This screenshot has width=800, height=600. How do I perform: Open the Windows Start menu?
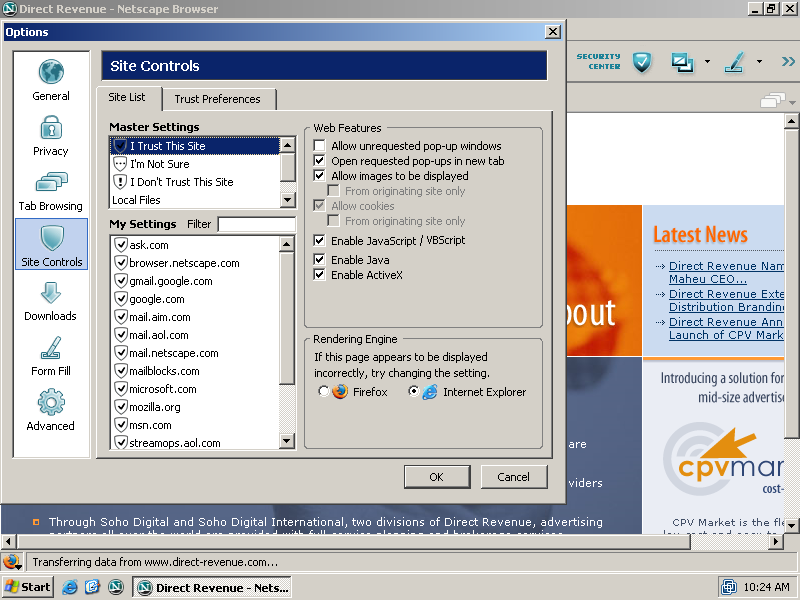(x=28, y=587)
